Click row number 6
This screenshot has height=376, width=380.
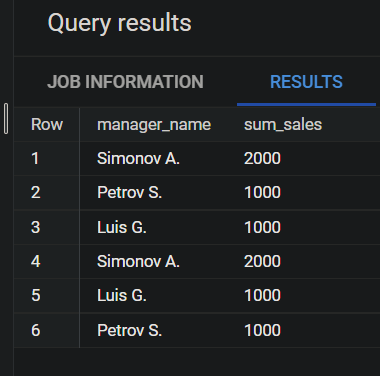pos(36,330)
